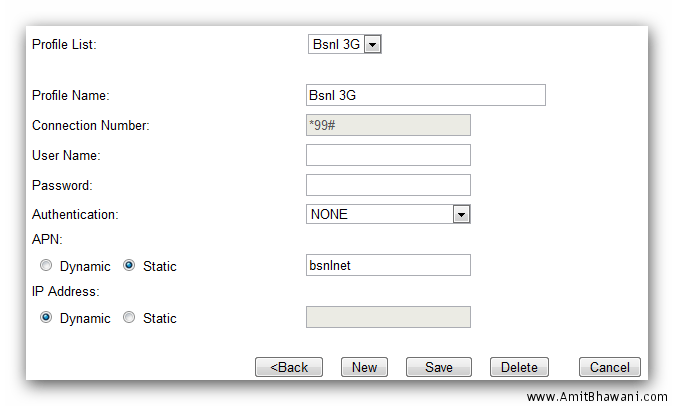
Task: Click the disabled Connection Number field
Action: [389, 125]
